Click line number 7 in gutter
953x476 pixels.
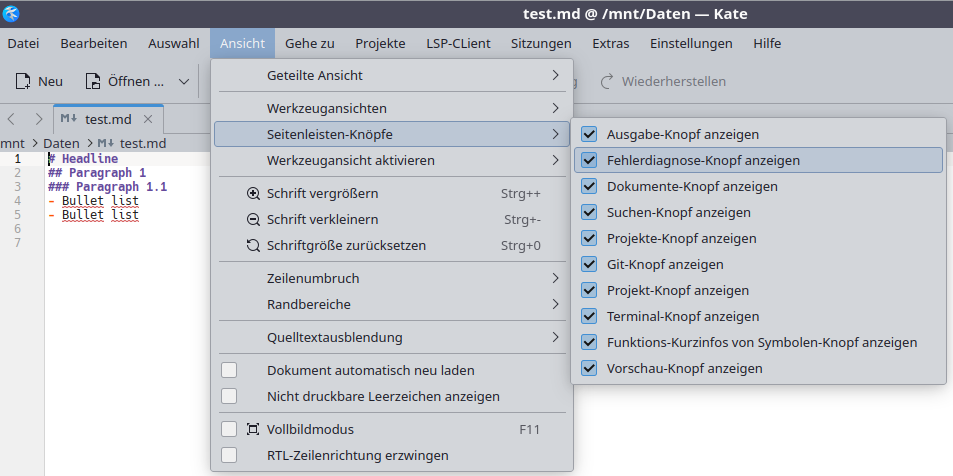tap(17, 243)
